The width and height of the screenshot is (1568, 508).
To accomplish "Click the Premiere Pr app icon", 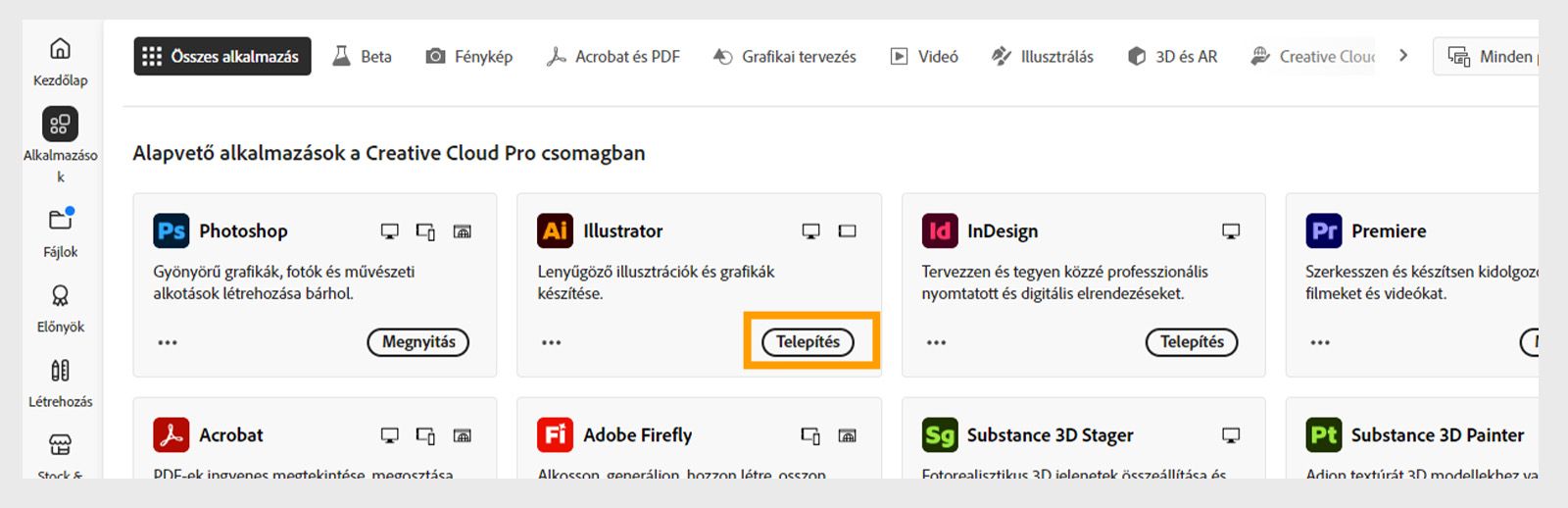I will point(1324,231).
